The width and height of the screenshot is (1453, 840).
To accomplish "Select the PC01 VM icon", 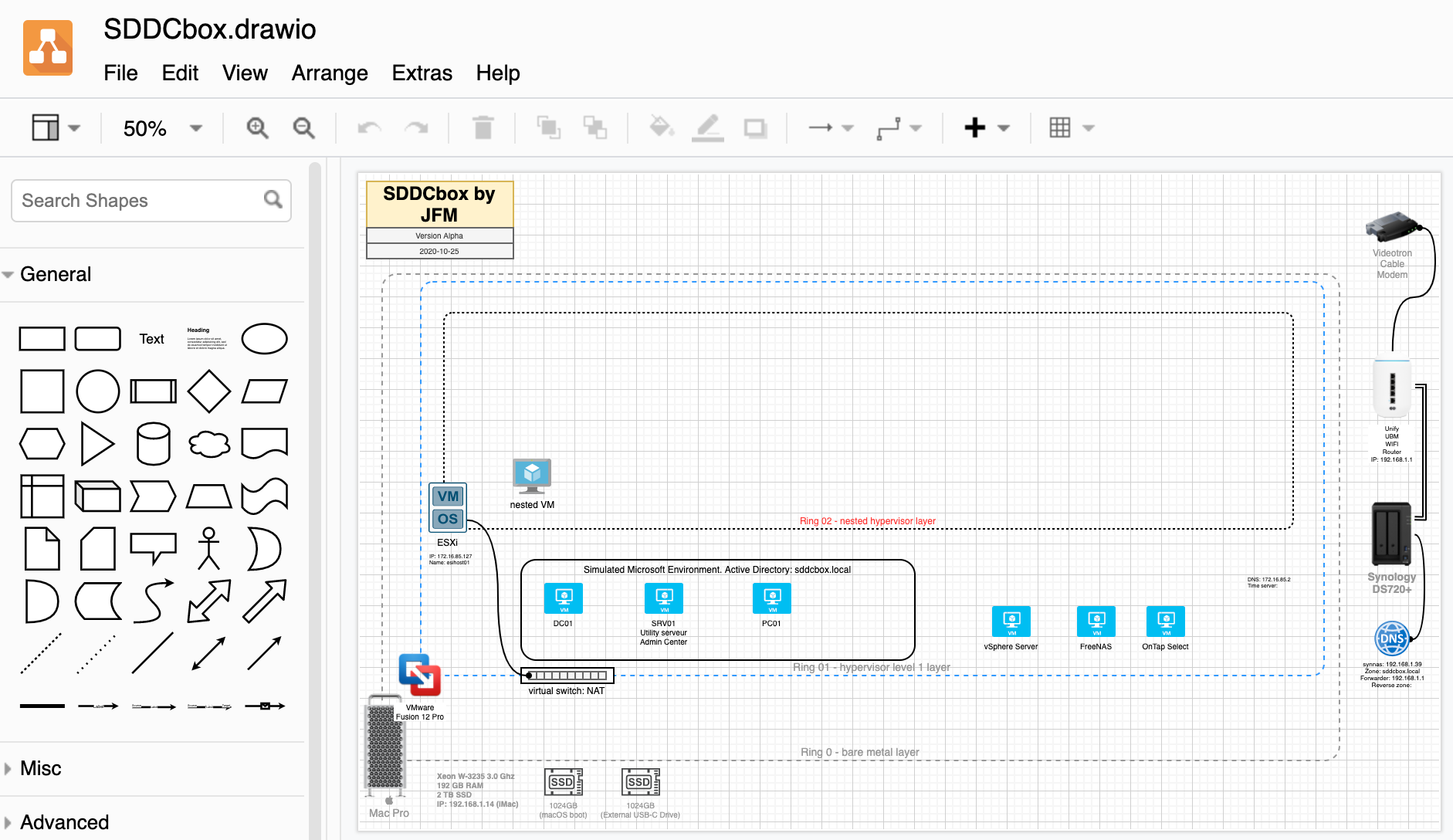I will pyautogui.click(x=772, y=598).
